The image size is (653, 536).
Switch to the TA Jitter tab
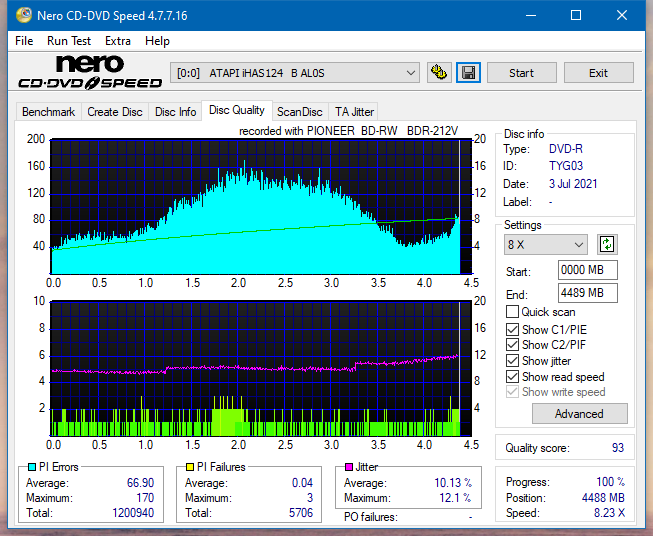pyautogui.click(x=354, y=112)
